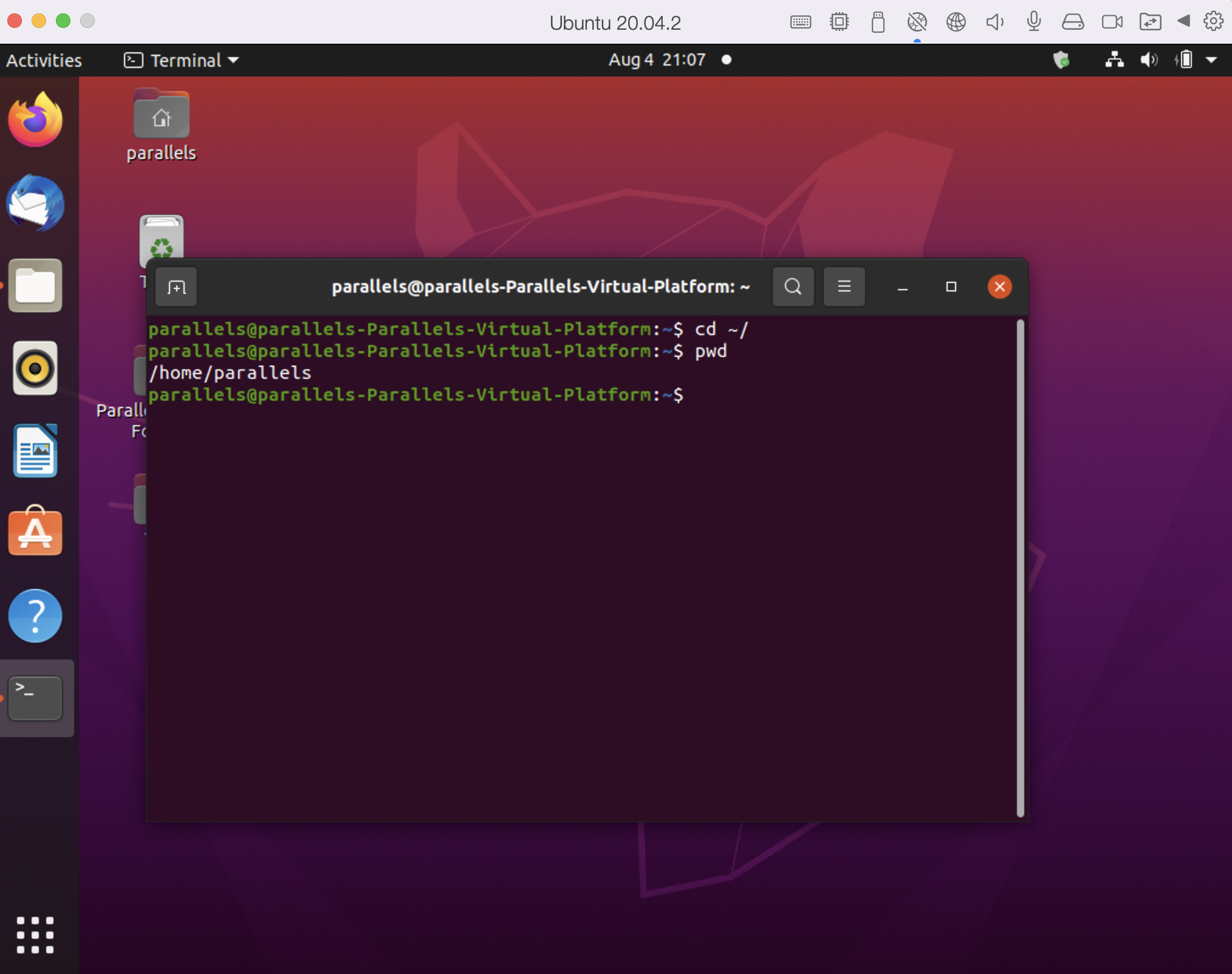This screenshot has height=974, width=1232.
Task: Show the applications grid
Action: click(x=35, y=935)
